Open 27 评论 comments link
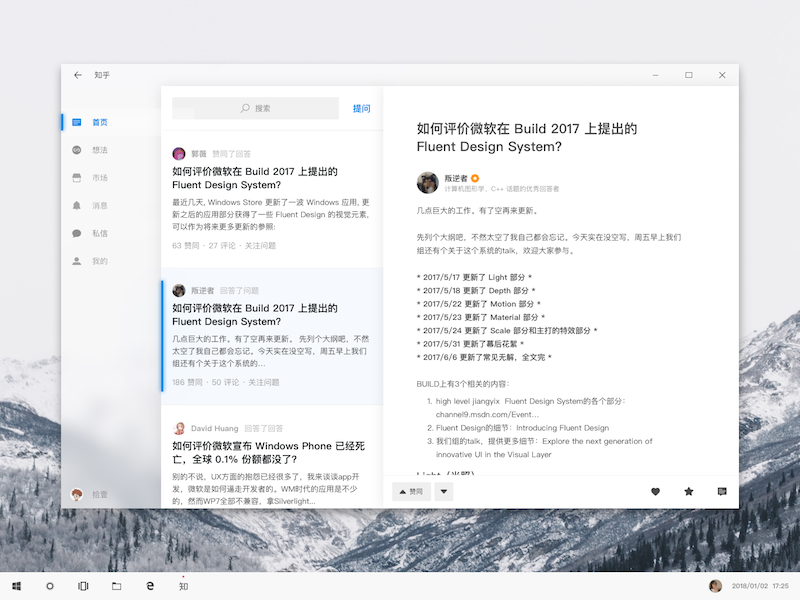This screenshot has width=800, height=600. [x=222, y=245]
